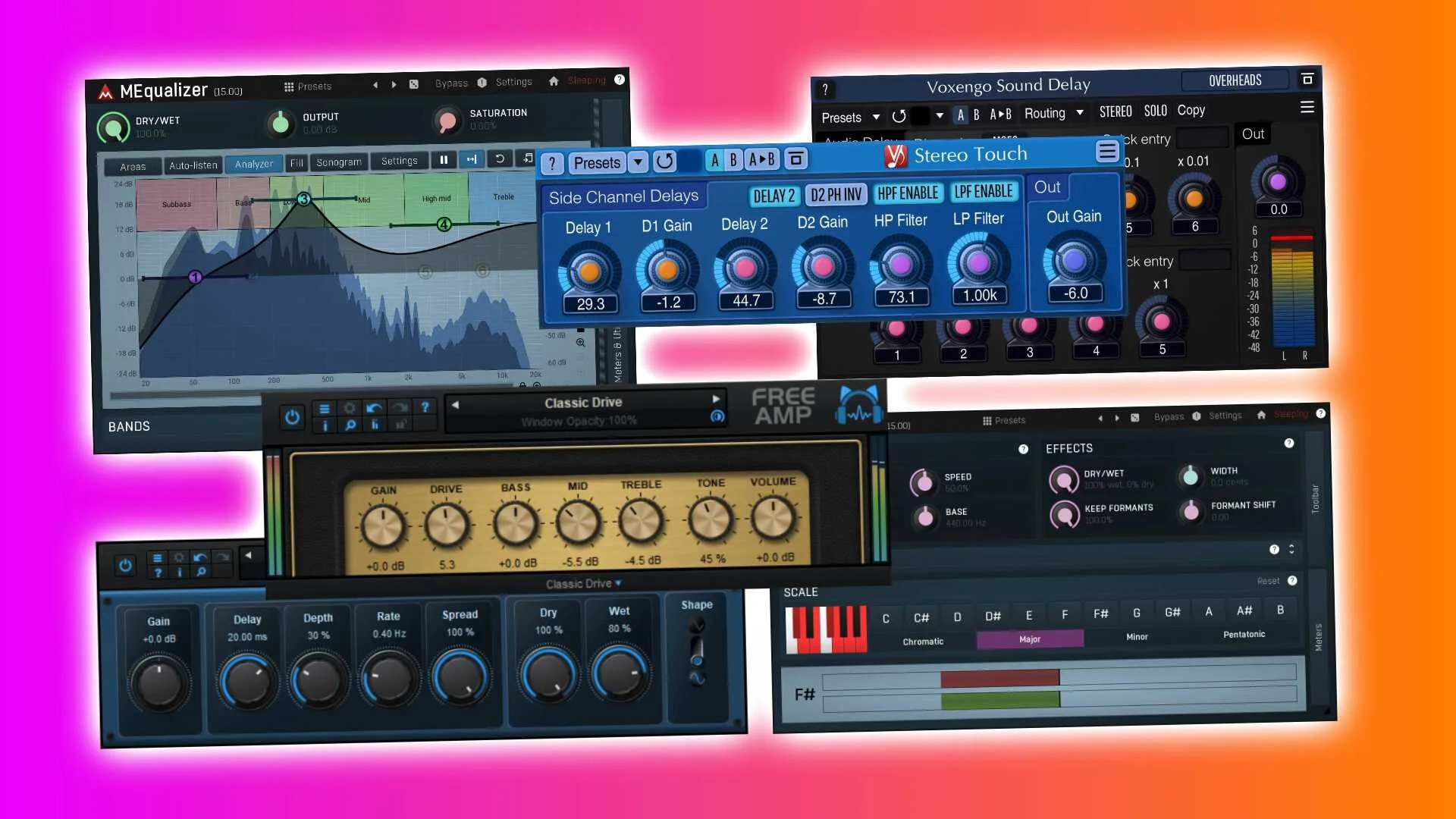Image resolution: width=1456 pixels, height=819 pixels.
Task: Click Reset in the pitch plugin scale section
Action: click(x=1268, y=581)
